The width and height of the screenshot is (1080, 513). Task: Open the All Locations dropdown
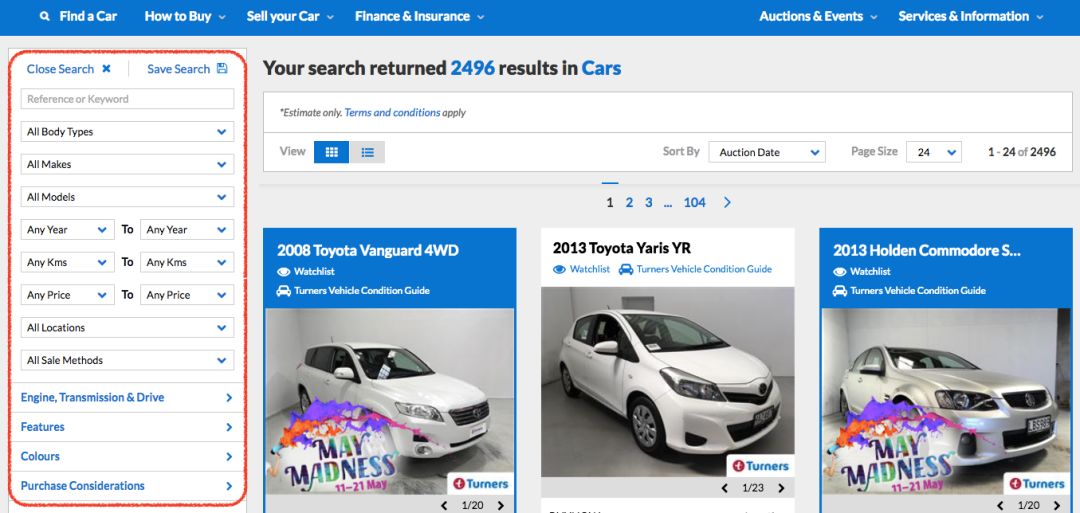point(127,328)
